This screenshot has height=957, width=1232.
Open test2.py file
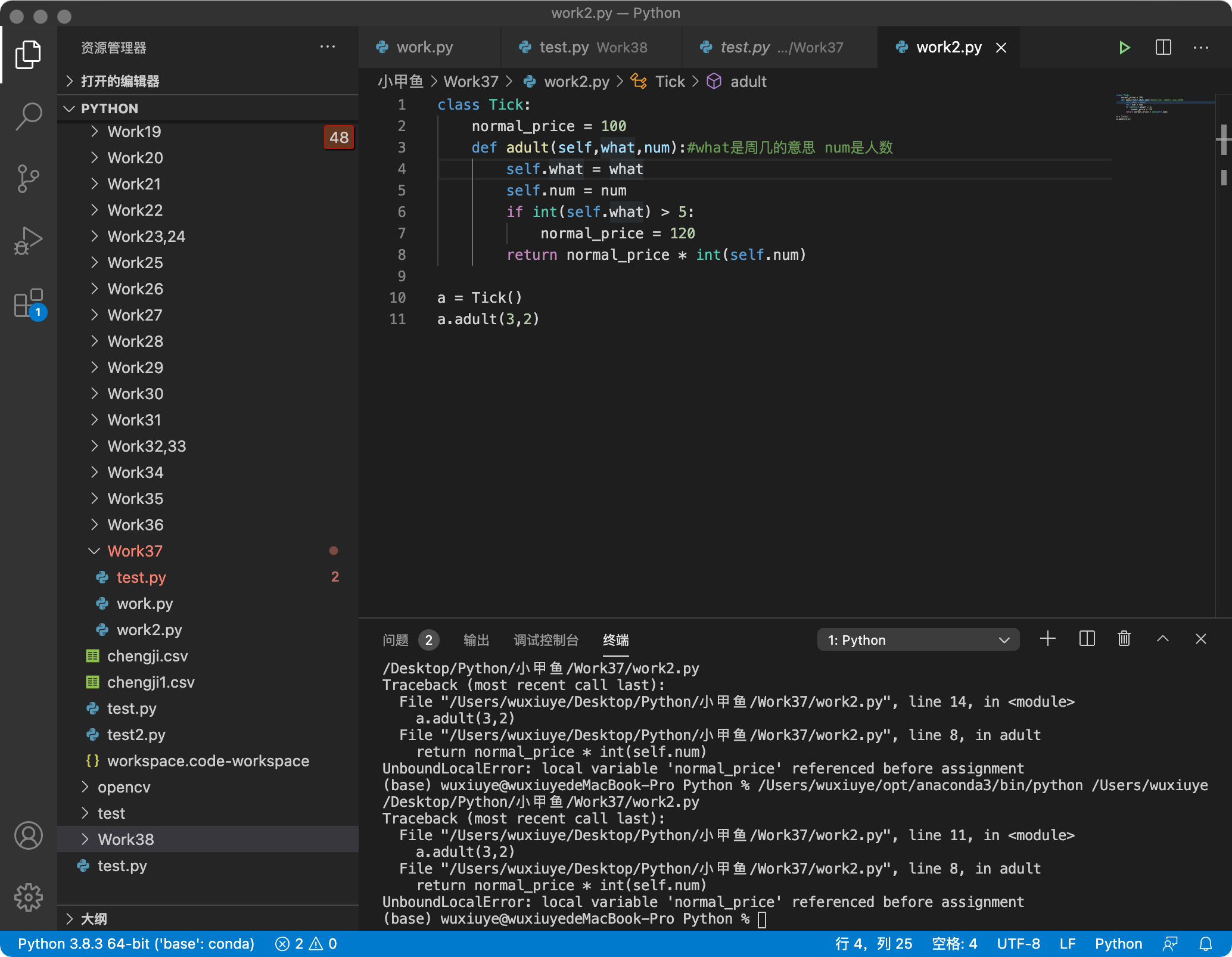click(x=208, y=735)
